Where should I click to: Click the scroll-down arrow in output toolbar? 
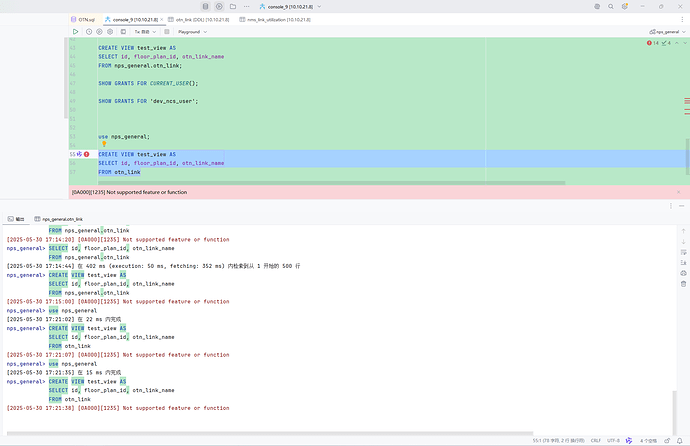[683, 241]
